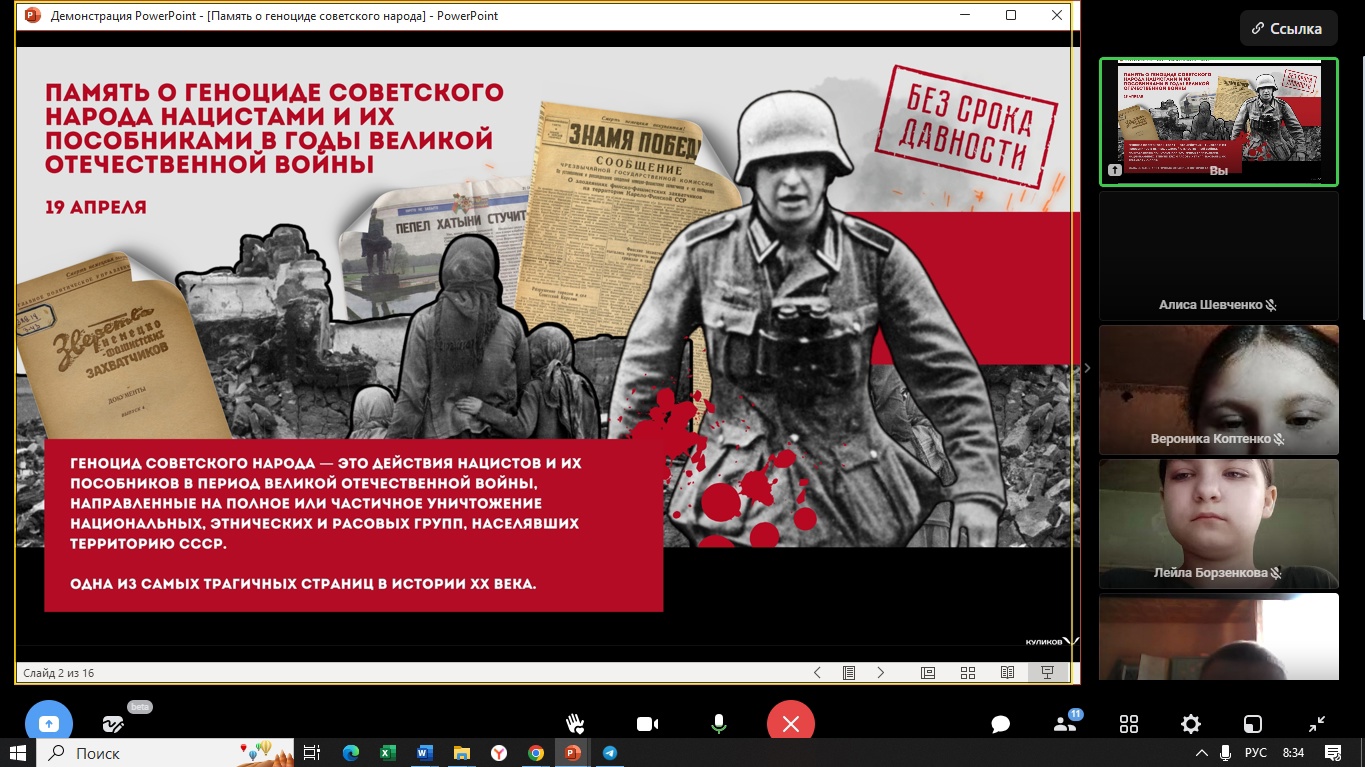Screen dimensions: 1365x767
Task: Open Task View on the taskbar
Action: click(x=312, y=752)
